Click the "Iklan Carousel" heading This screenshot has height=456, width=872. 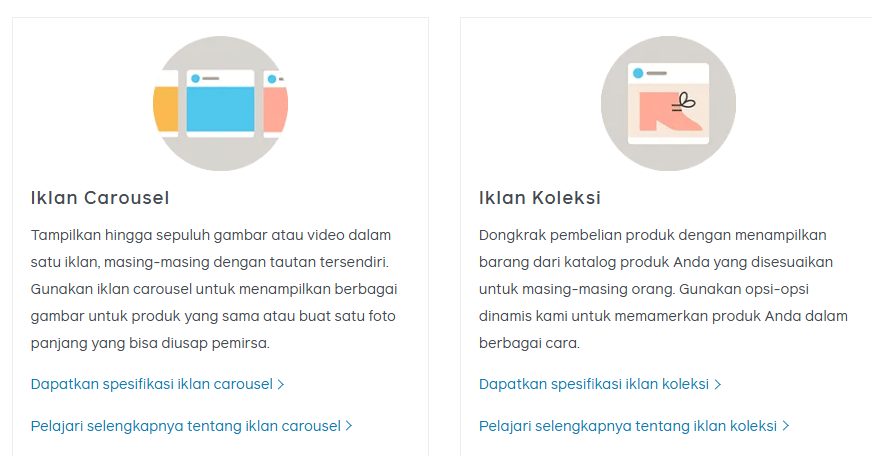pyautogui.click(x=100, y=197)
